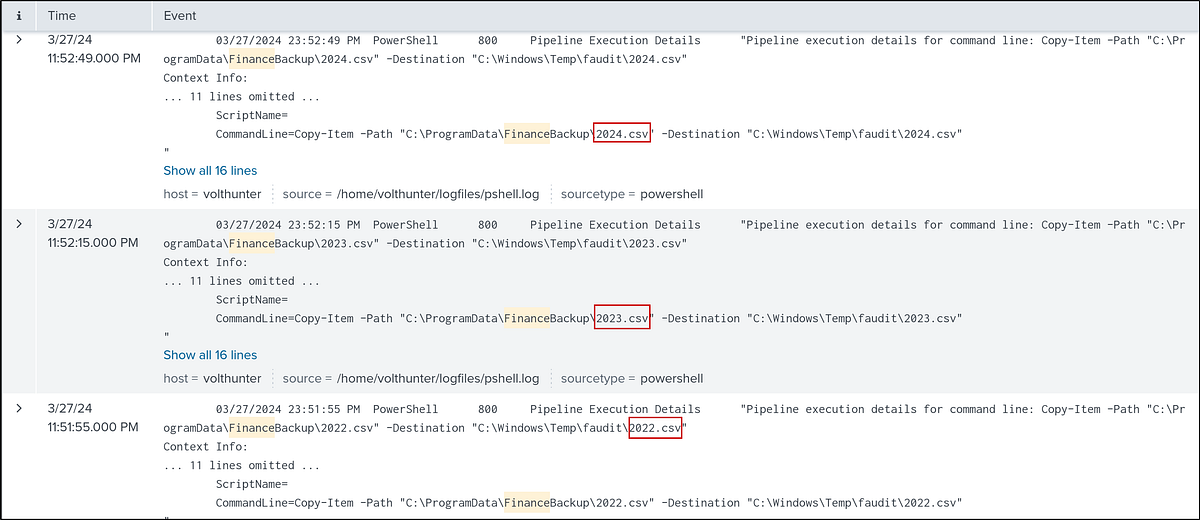Select the source pshell.log field in 2023.csv event

pos(410,379)
